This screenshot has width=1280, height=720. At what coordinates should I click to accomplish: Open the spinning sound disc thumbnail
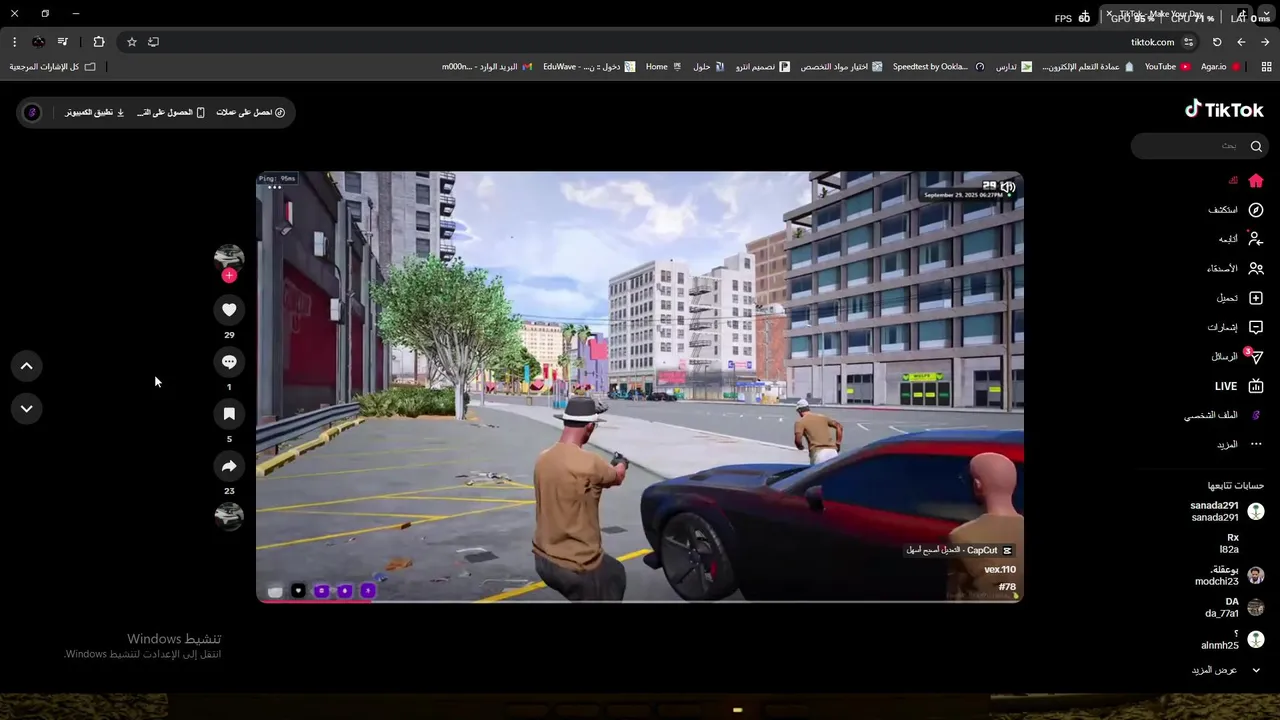tap(229, 516)
